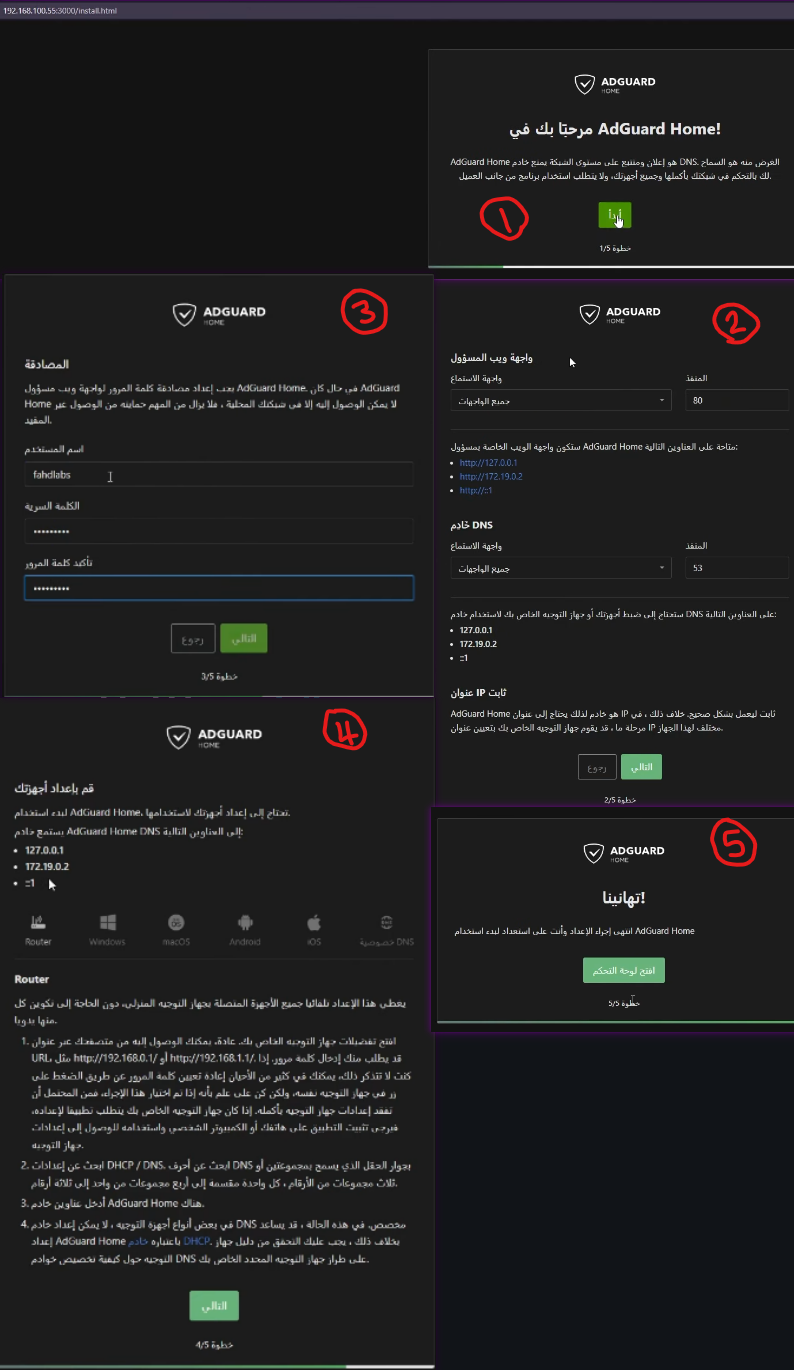Click the قم بإعداد أجهزتك heading
This screenshot has width=794, height=1370.
point(55,789)
